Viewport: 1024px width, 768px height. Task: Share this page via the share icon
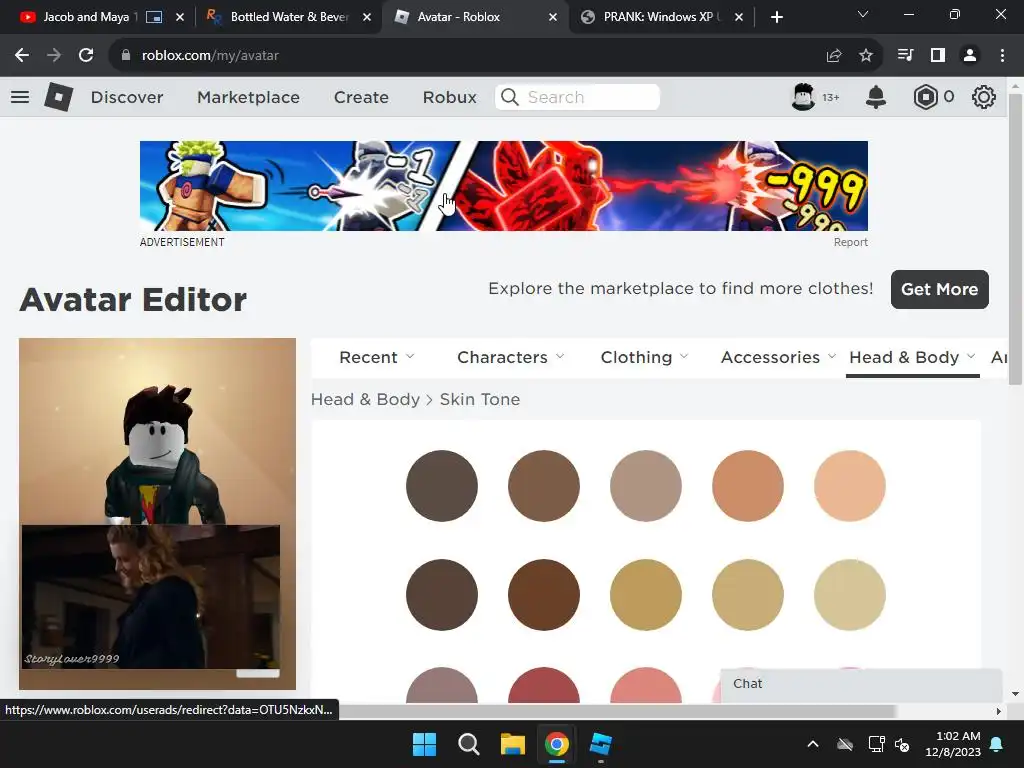[834, 56]
